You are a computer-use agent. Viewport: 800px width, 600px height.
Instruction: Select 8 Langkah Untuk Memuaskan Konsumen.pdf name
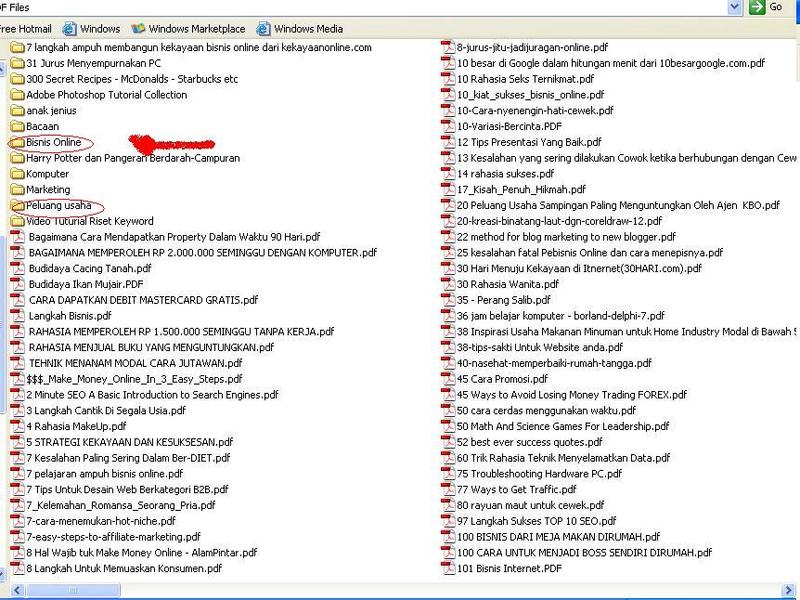tap(124, 568)
